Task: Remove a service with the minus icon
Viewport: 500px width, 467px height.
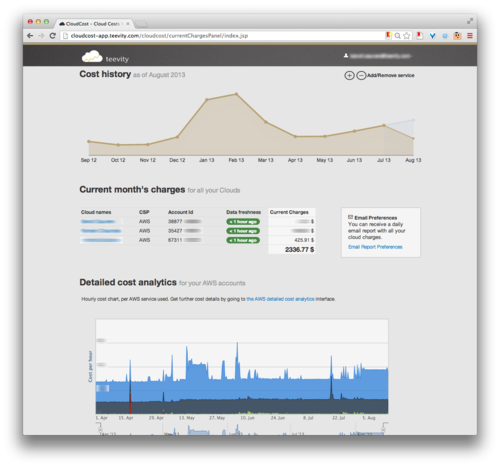Action: click(361, 76)
